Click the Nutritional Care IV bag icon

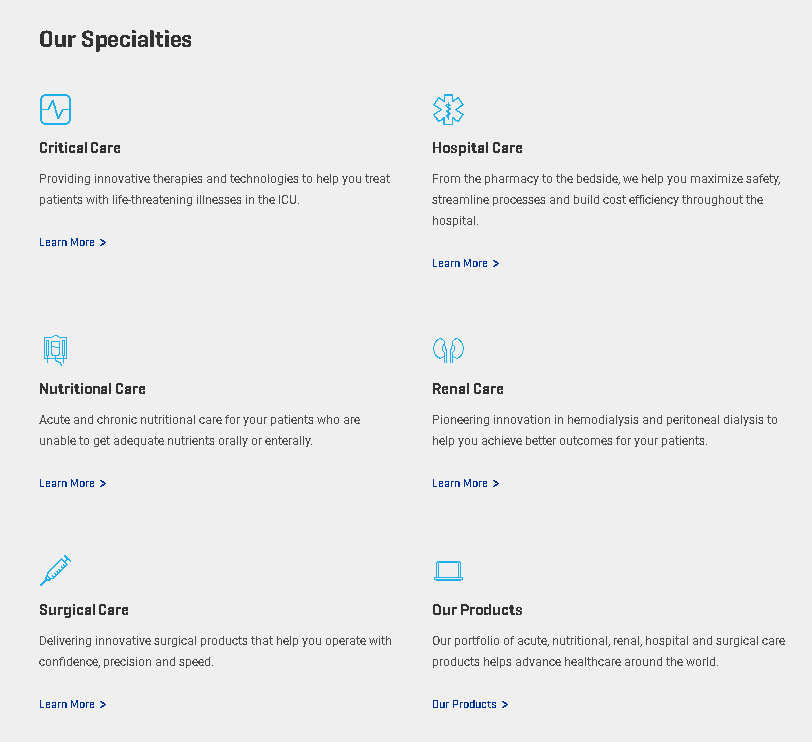55,350
